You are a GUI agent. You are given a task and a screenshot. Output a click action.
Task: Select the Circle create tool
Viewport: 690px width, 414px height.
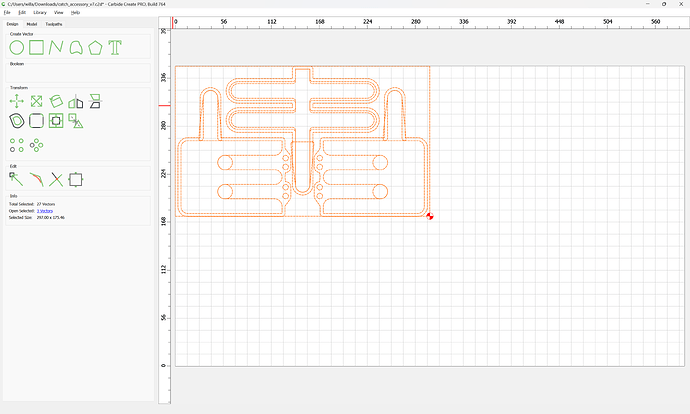(x=17, y=48)
